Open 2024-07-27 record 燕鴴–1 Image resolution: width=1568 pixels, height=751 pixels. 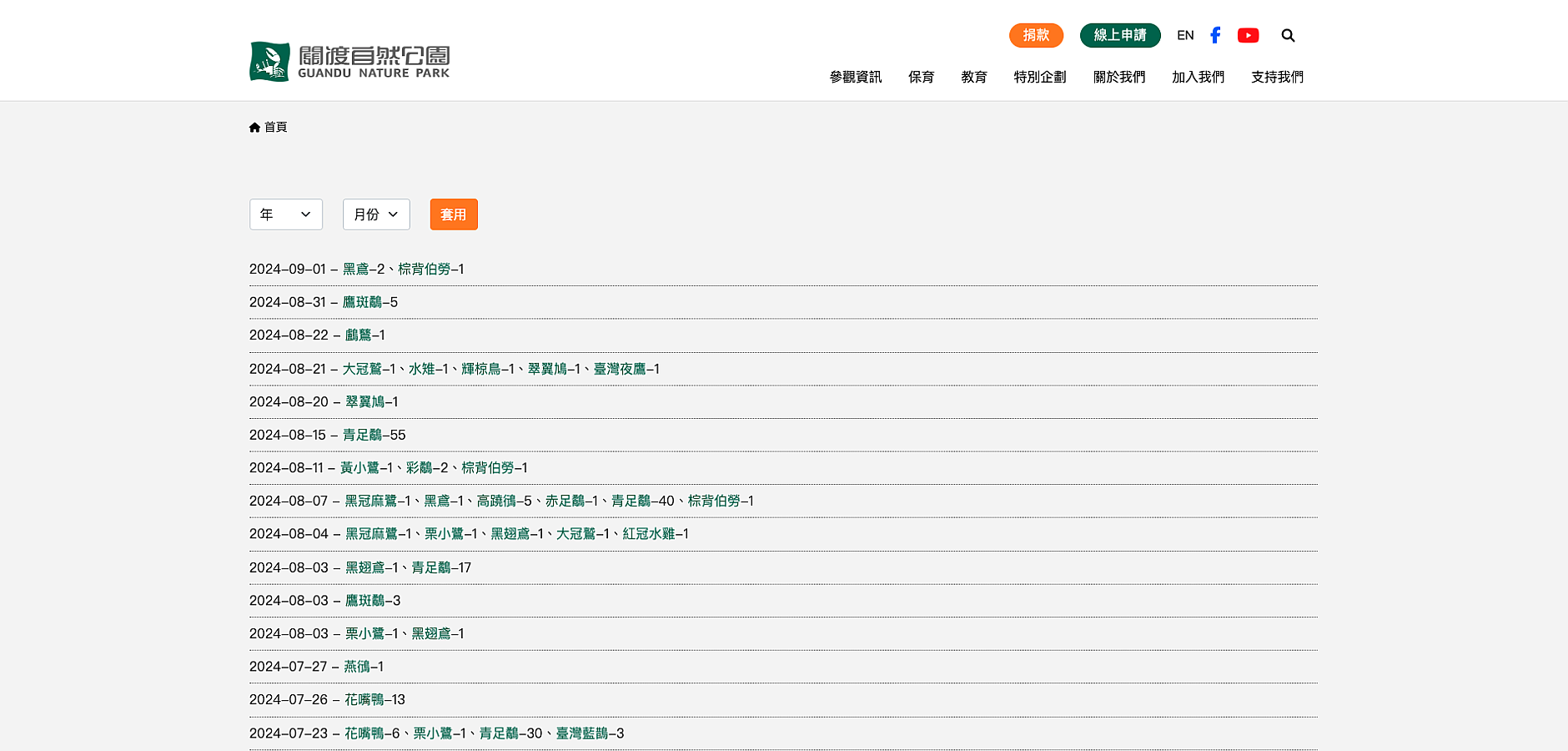[364, 666]
